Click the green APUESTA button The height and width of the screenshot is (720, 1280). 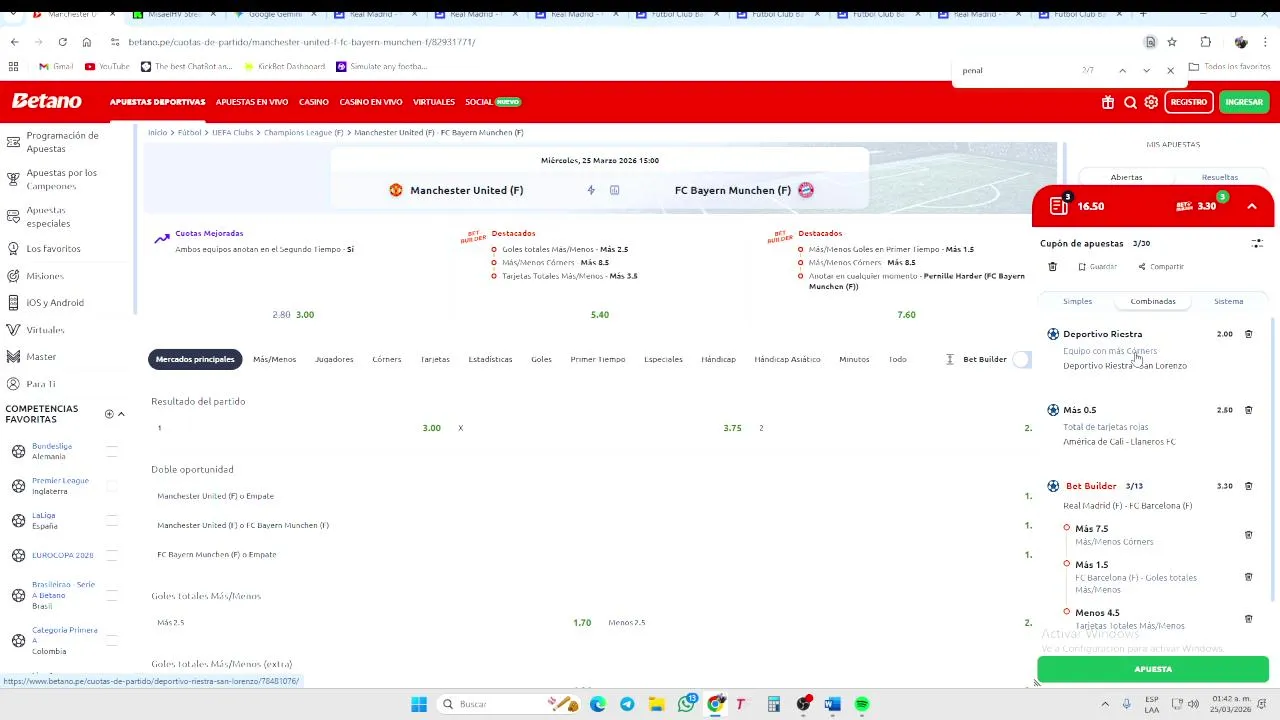[x=1153, y=669]
